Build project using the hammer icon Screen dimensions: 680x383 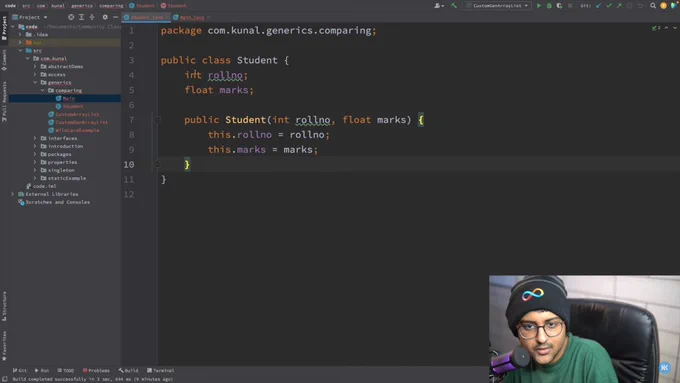454,6
